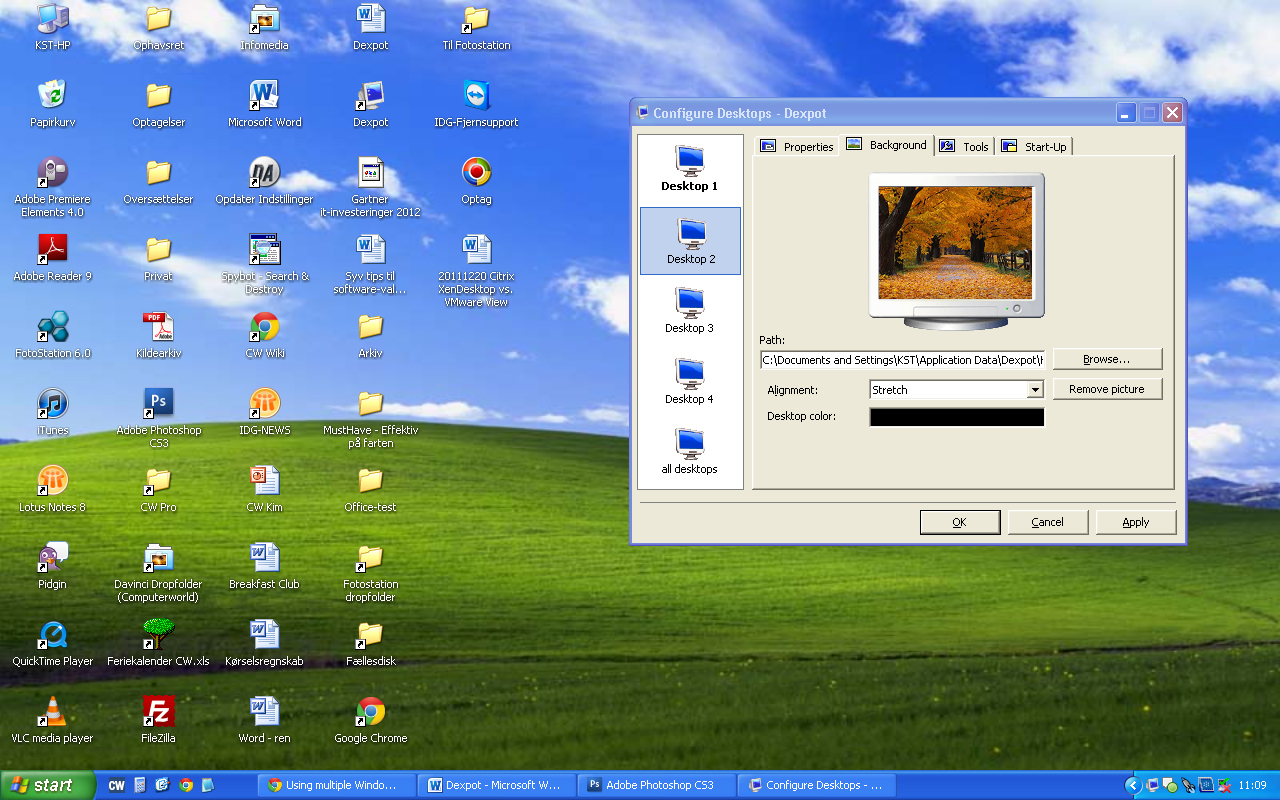Image resolution: width=1280 pixels, height=800 pixels.
Task: Open the VLC media player shortcut
Action: 52,712
